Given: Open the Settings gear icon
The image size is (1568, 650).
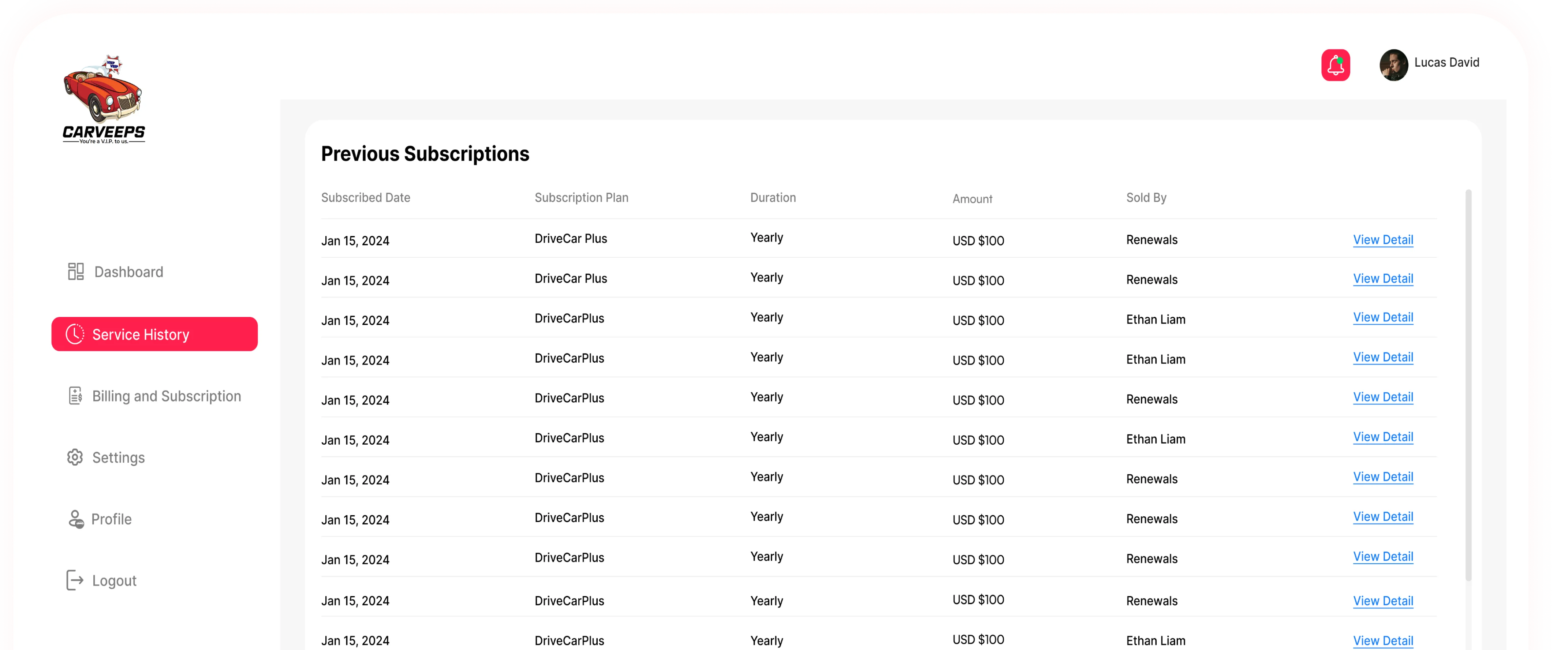Looking at the screenshot, I should (75, 457).
